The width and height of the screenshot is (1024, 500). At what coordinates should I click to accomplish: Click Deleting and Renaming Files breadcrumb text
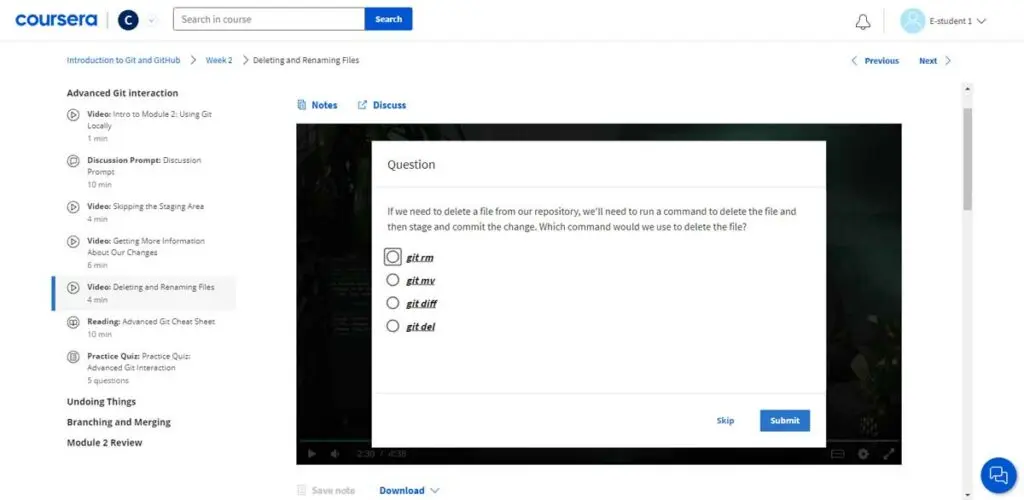tap(306, 60)
